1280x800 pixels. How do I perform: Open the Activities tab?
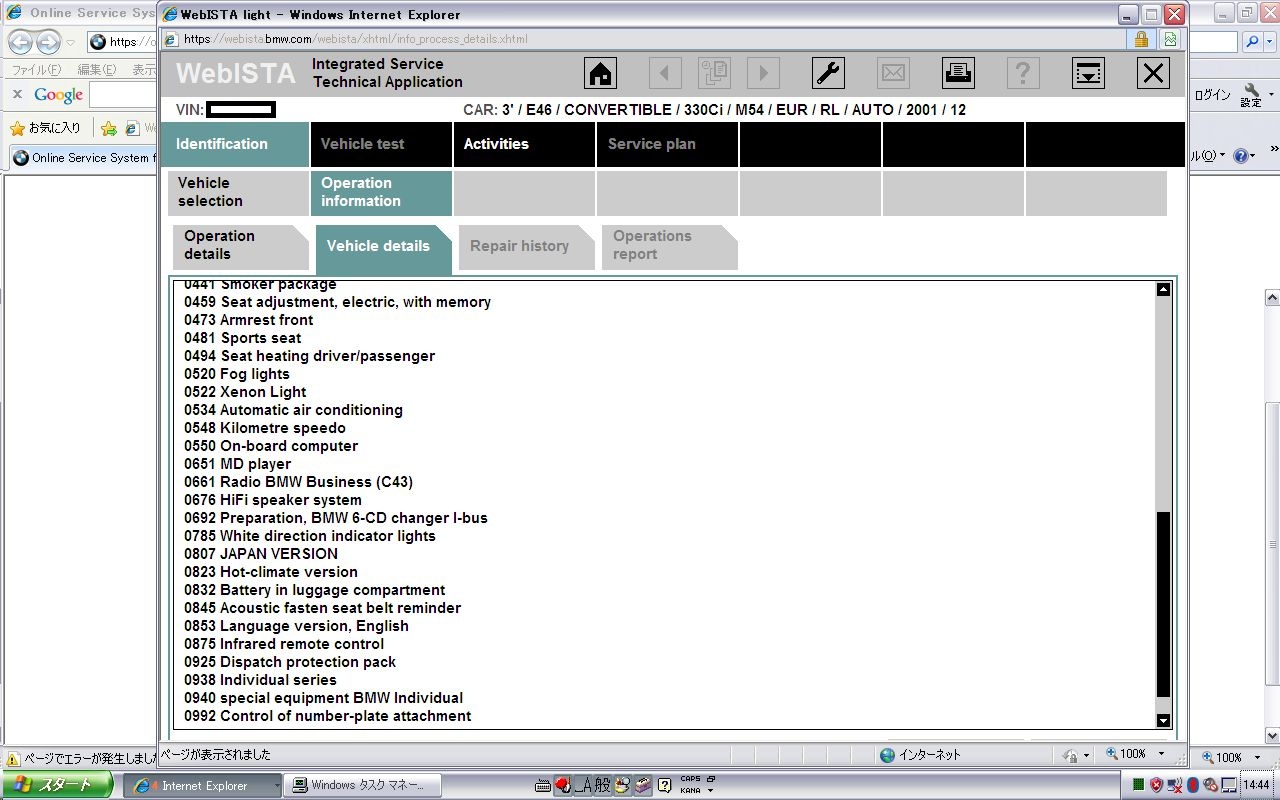click(525, 144)
